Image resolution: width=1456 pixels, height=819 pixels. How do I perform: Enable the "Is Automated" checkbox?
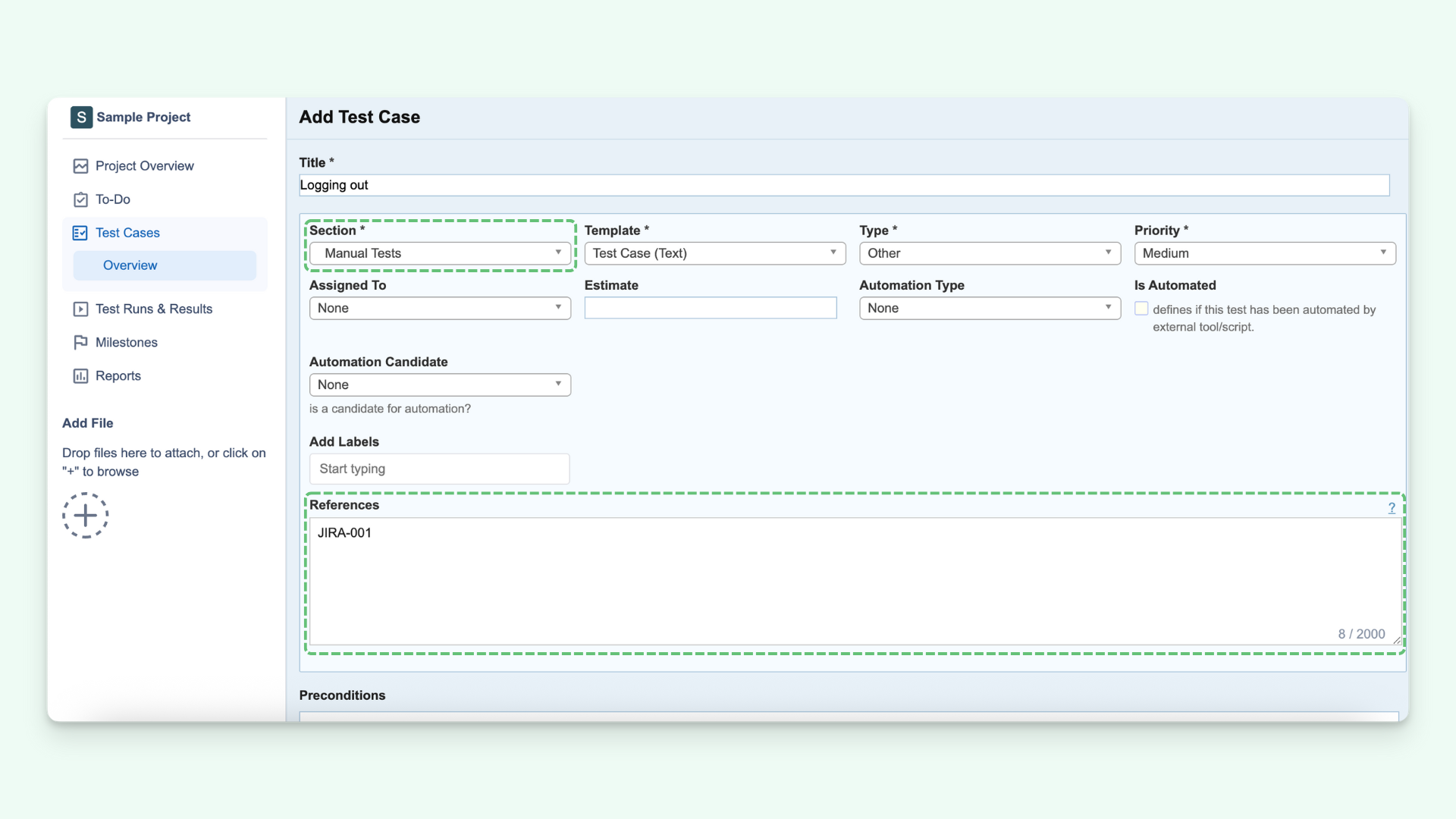(1141, 308)
